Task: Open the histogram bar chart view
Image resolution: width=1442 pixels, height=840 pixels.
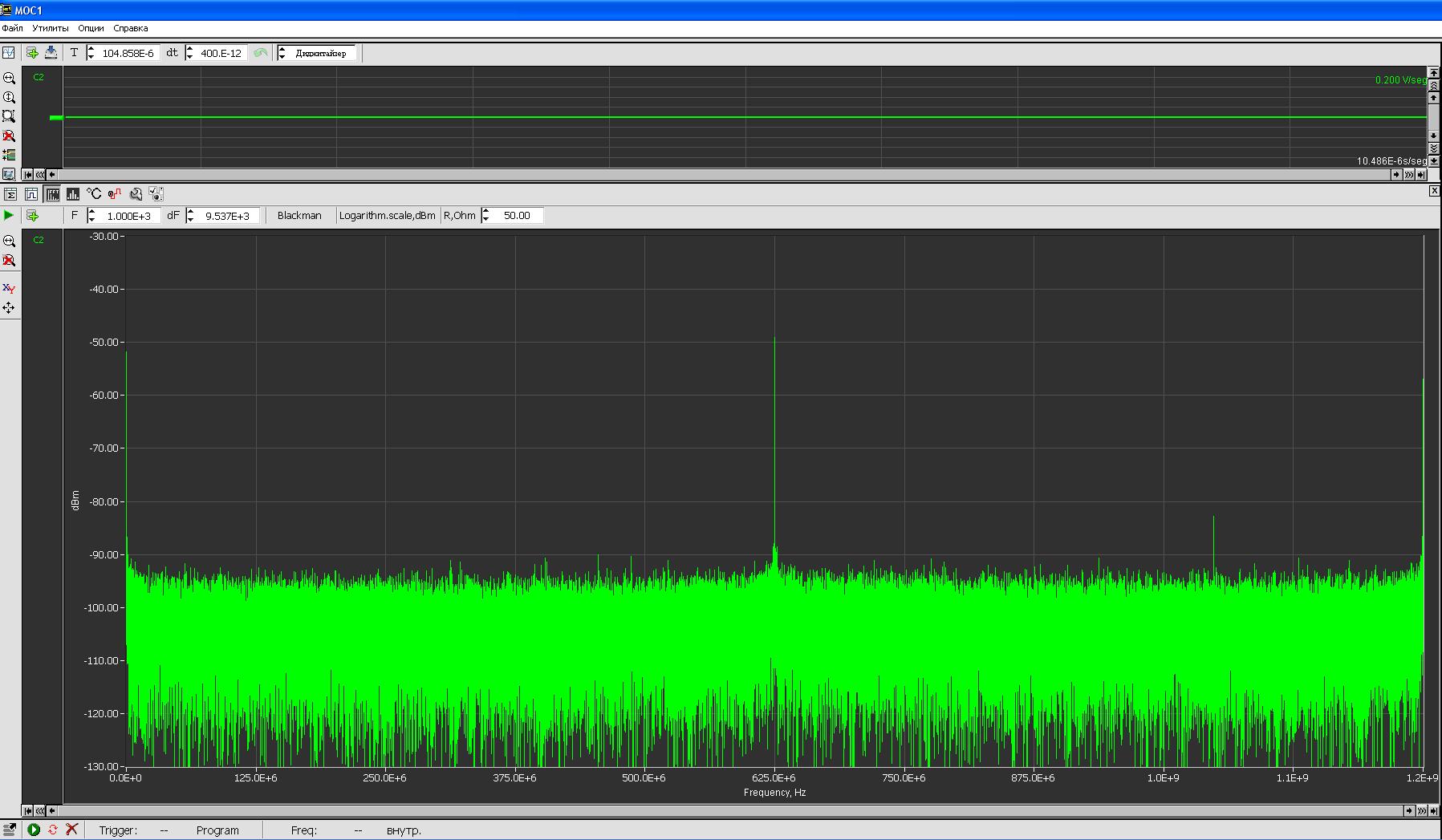Action: click(73, 194)
